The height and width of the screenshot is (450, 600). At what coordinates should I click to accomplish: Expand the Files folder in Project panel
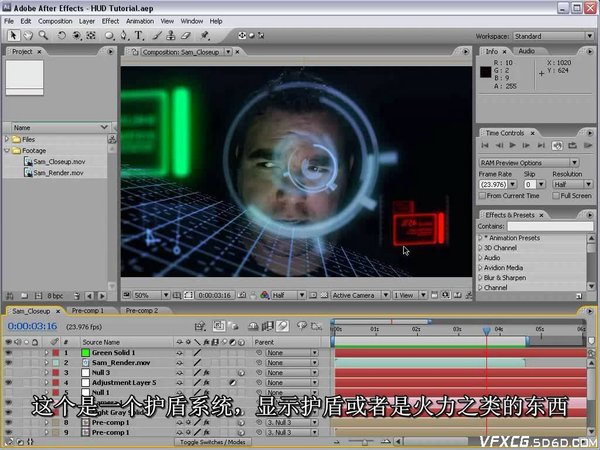coord(9,140)
